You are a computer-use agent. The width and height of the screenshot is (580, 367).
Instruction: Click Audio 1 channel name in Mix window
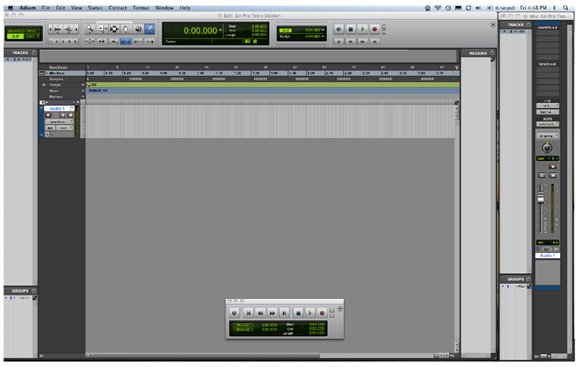pyautogui.click(x=547, y=256)
